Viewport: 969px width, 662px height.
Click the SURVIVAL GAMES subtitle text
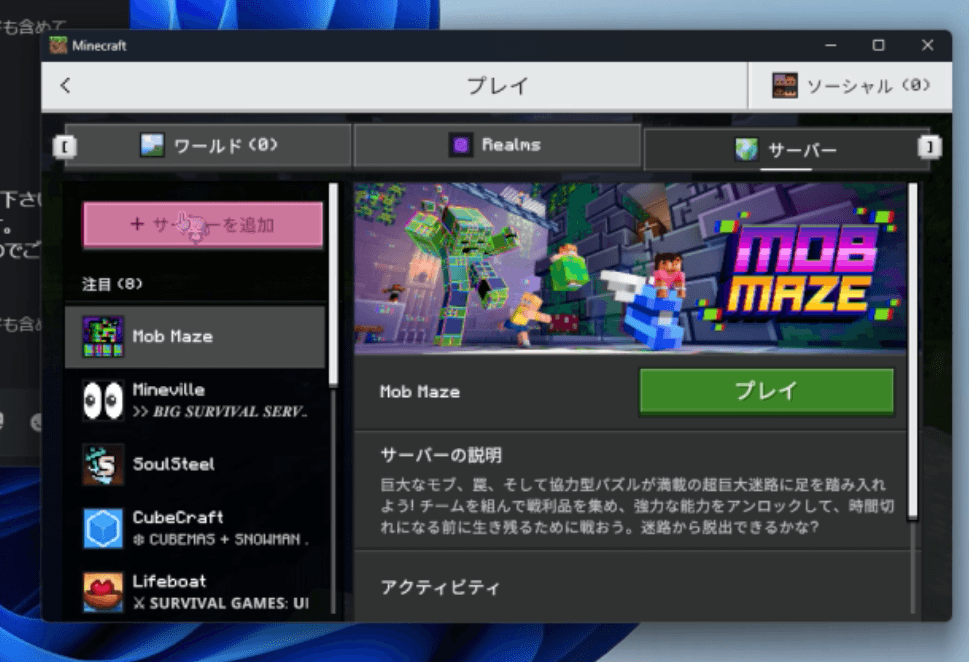click(x=221, y=603)
